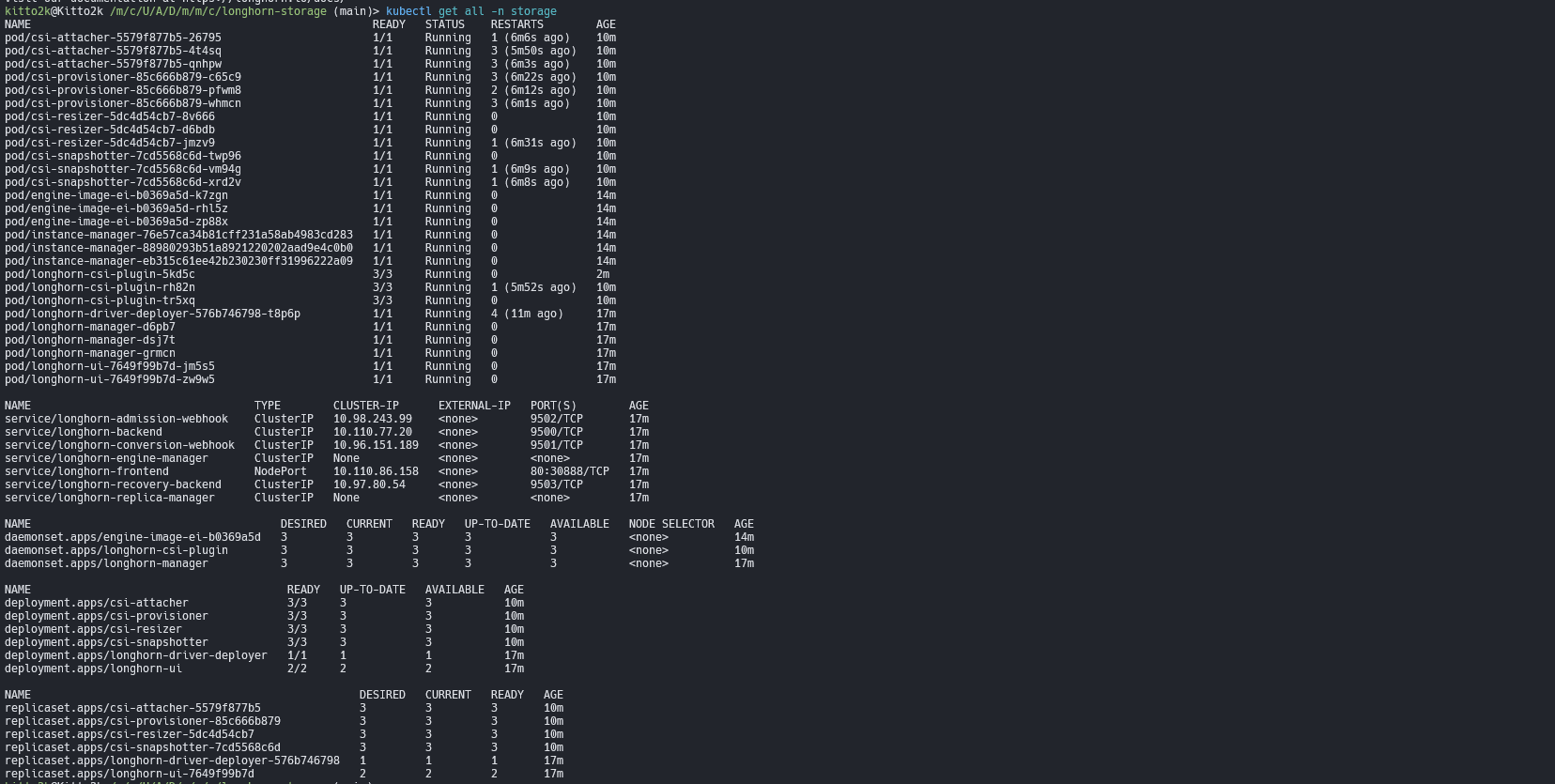Image resolution: width=1555 pixels, height=784 pixels.
Task: Click pod/longhorn-manager-grmcn name
Action: (90, 353)
